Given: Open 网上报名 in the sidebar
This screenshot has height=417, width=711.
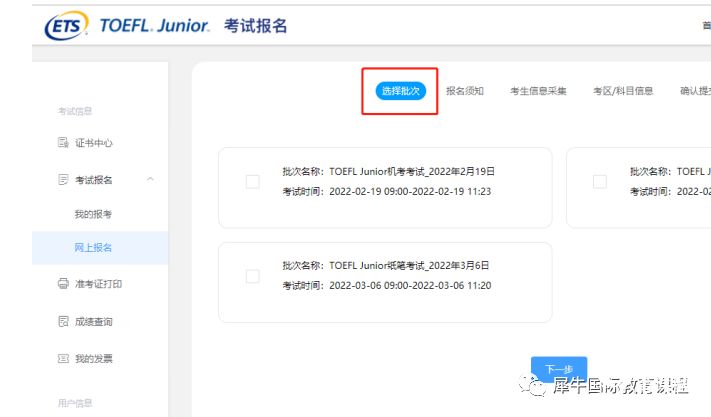Looking at the screenshot, I should click(x=100, y=247).
